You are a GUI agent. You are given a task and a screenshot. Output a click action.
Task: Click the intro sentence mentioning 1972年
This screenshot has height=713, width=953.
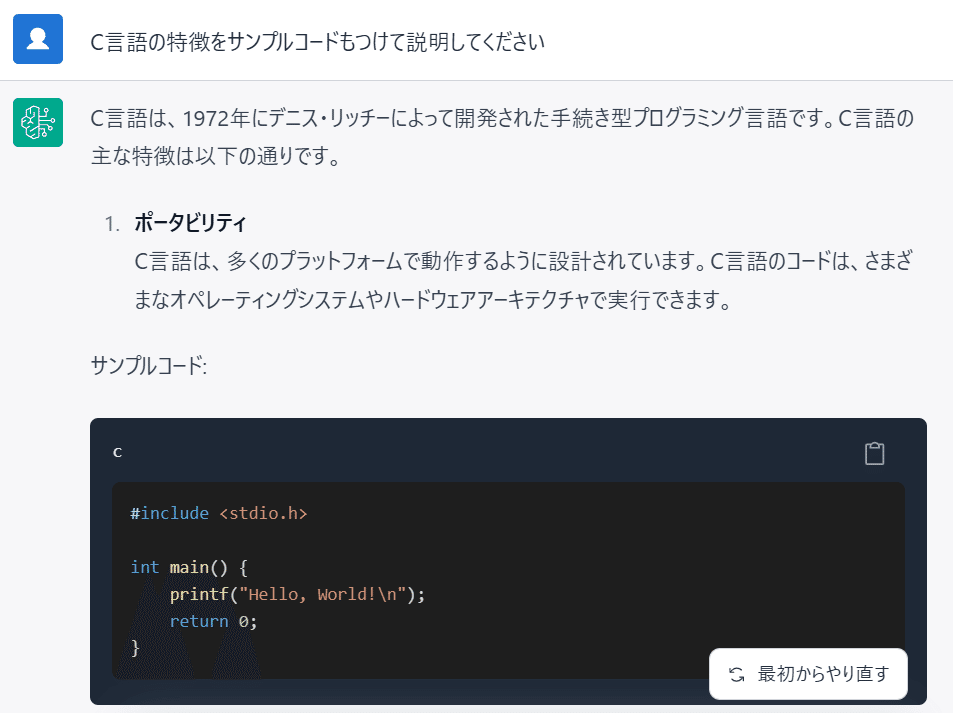(x=500, y=119)
